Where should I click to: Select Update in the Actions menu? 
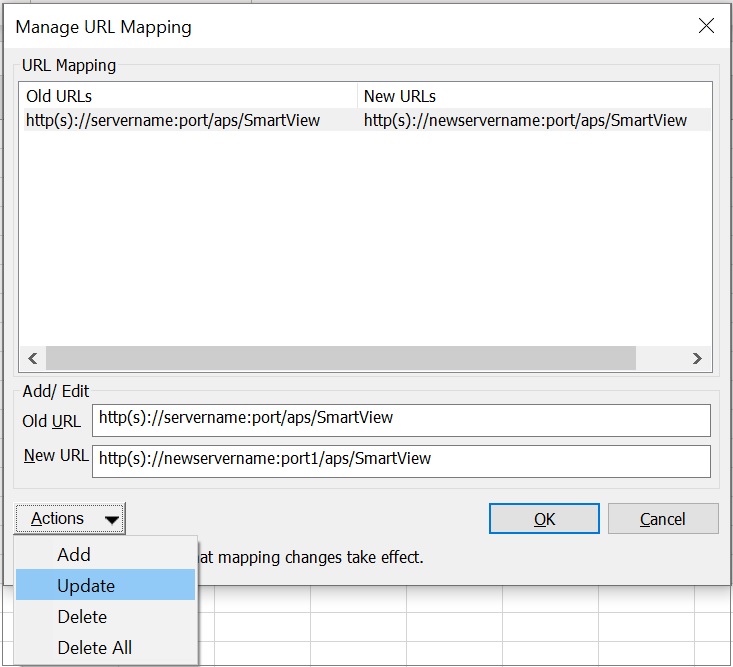[105, 585]
